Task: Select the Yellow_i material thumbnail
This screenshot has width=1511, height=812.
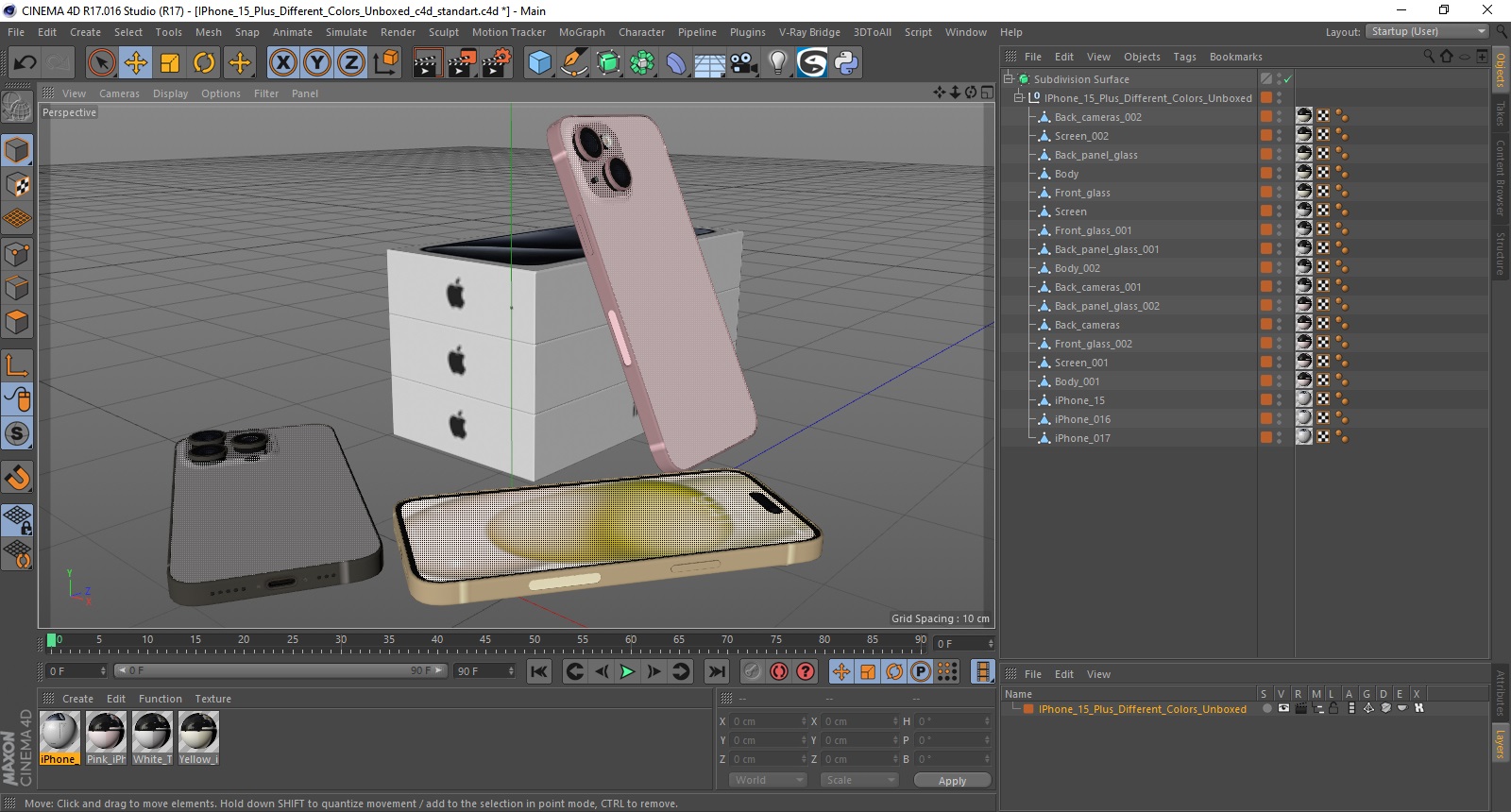Action: click(198, 737)
